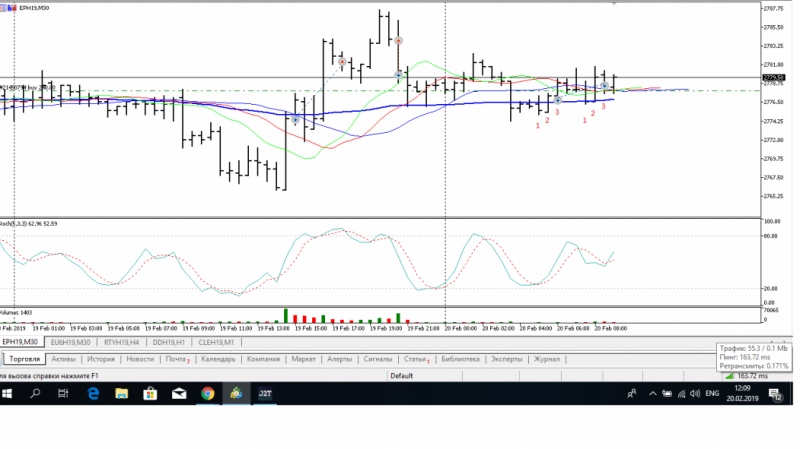Viewport: 800px width, 449px height.
Task: Open the Журнал toolbox tab
Action: (546, 359)
